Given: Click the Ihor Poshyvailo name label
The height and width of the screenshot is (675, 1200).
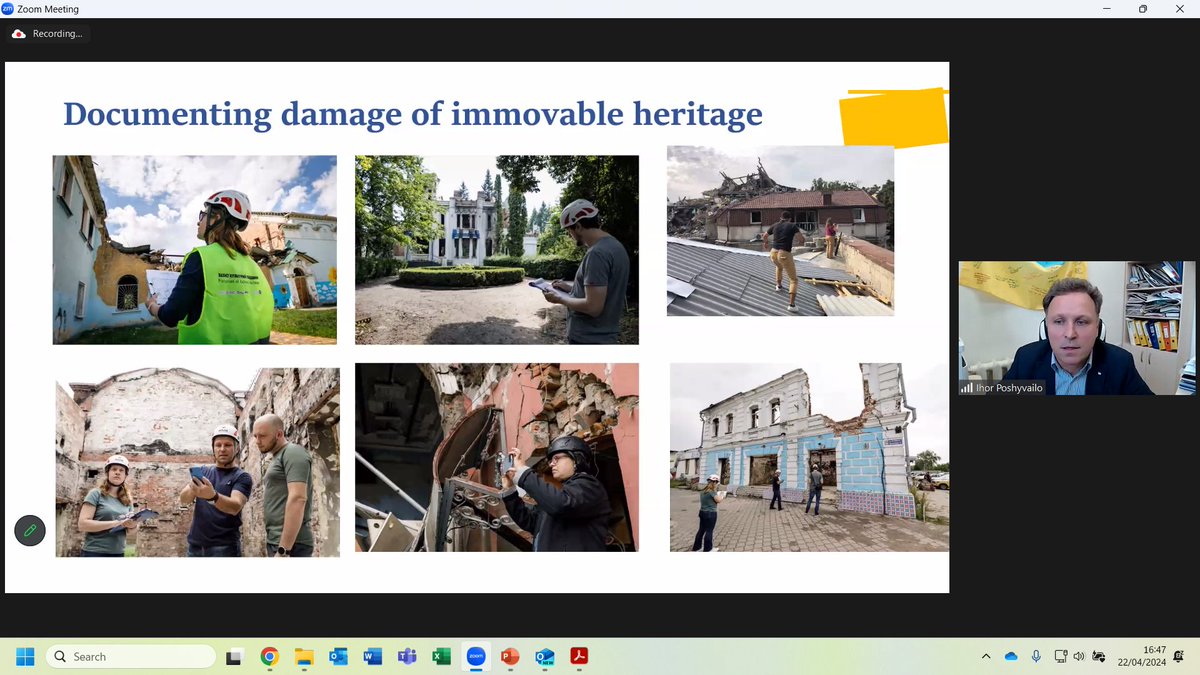Looking at the screenshot, I should pos(1010,387).
